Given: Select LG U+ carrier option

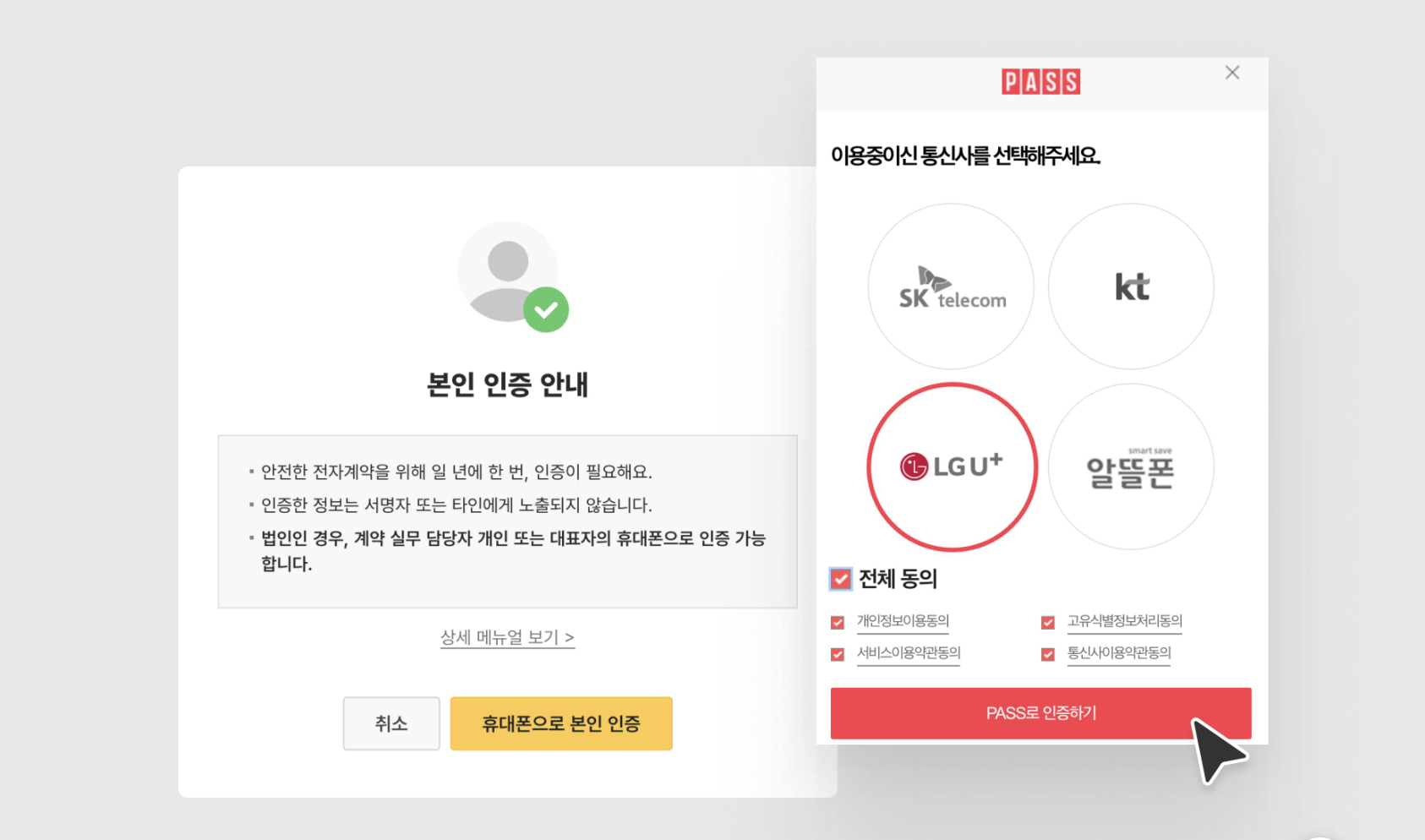Looking at the screenshot, I should pos(952,466).
